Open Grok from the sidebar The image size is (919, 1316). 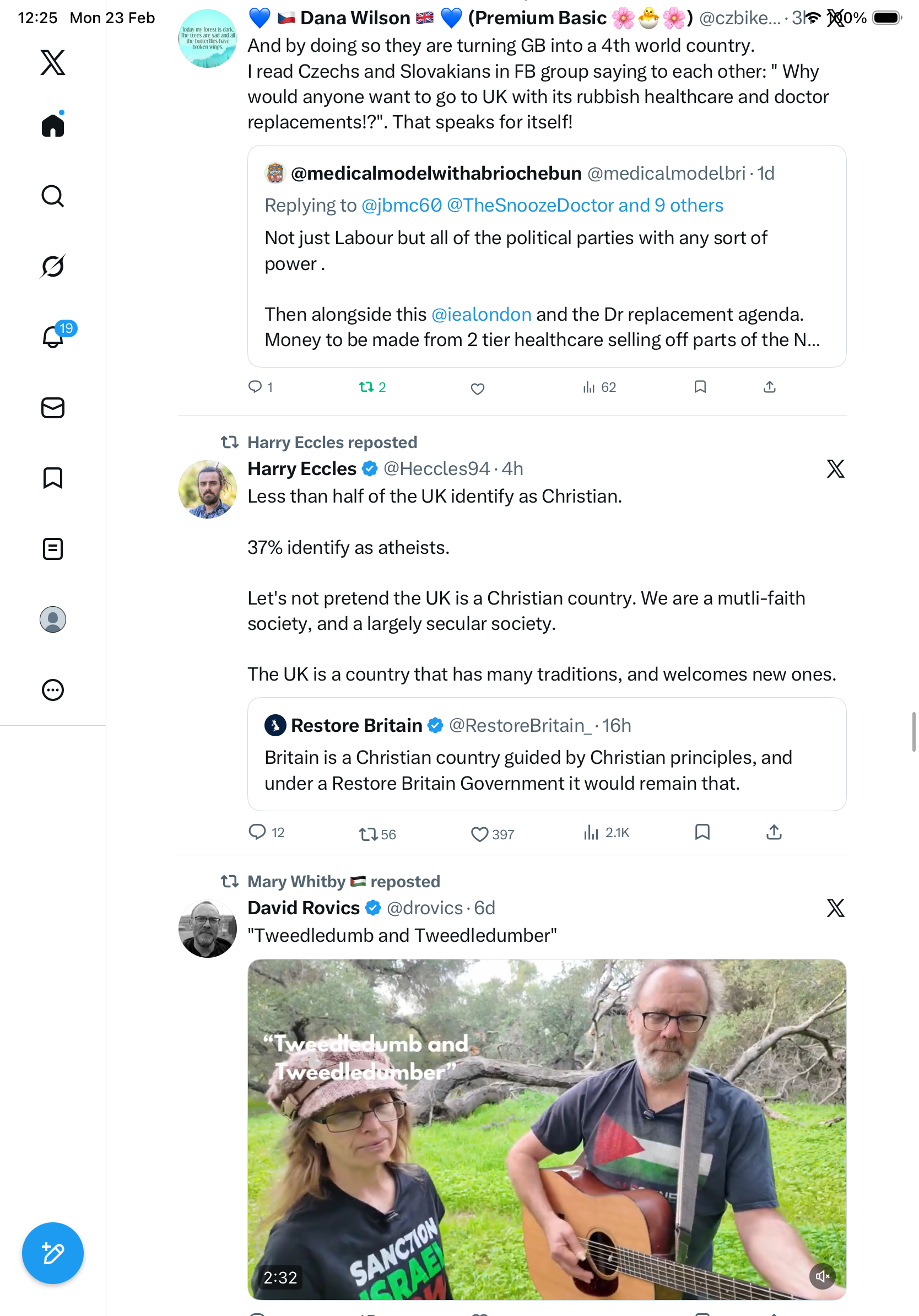point(53,266)
